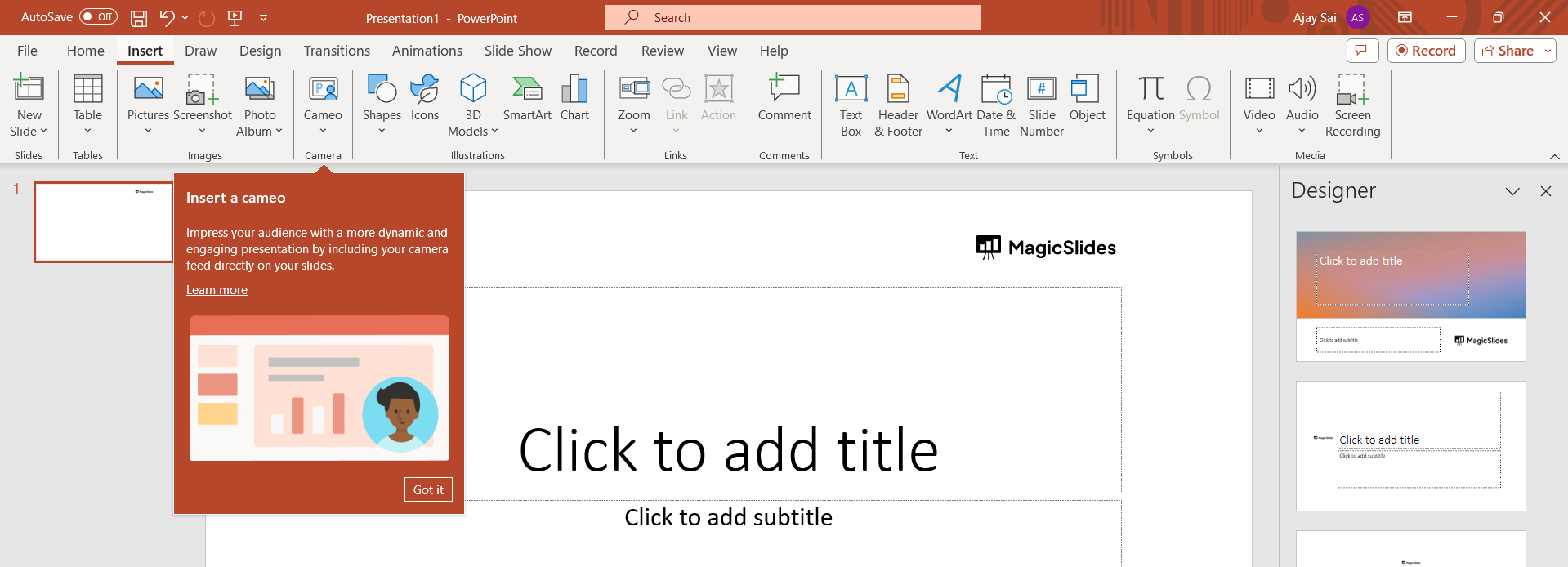The height and width of the screenshot is (567, 1568).
Task: Collapse the ribbon with the chevron
Action: (x=1554, y=156)
